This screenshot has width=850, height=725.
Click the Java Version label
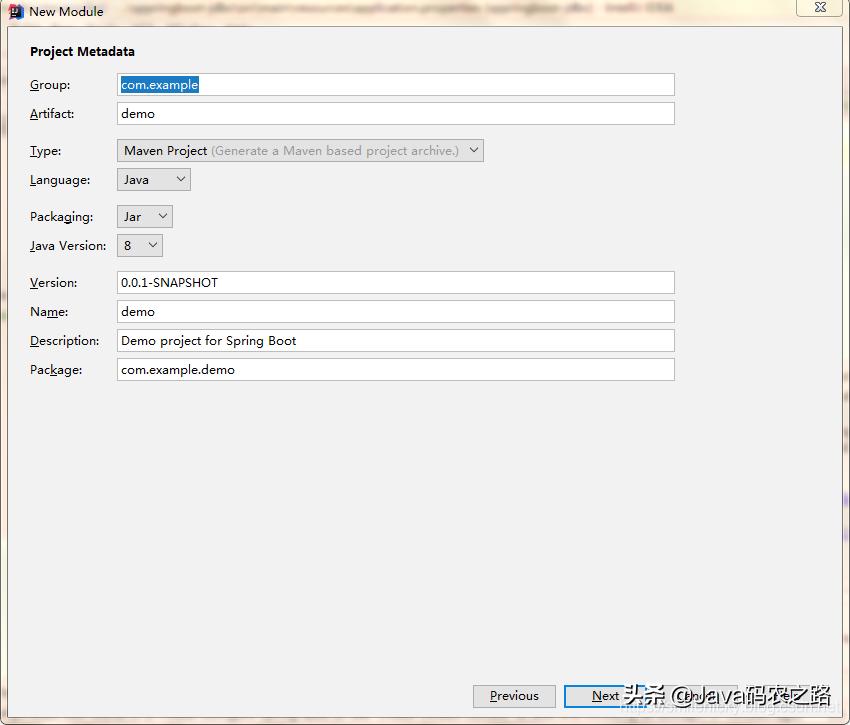click(67, 245)
